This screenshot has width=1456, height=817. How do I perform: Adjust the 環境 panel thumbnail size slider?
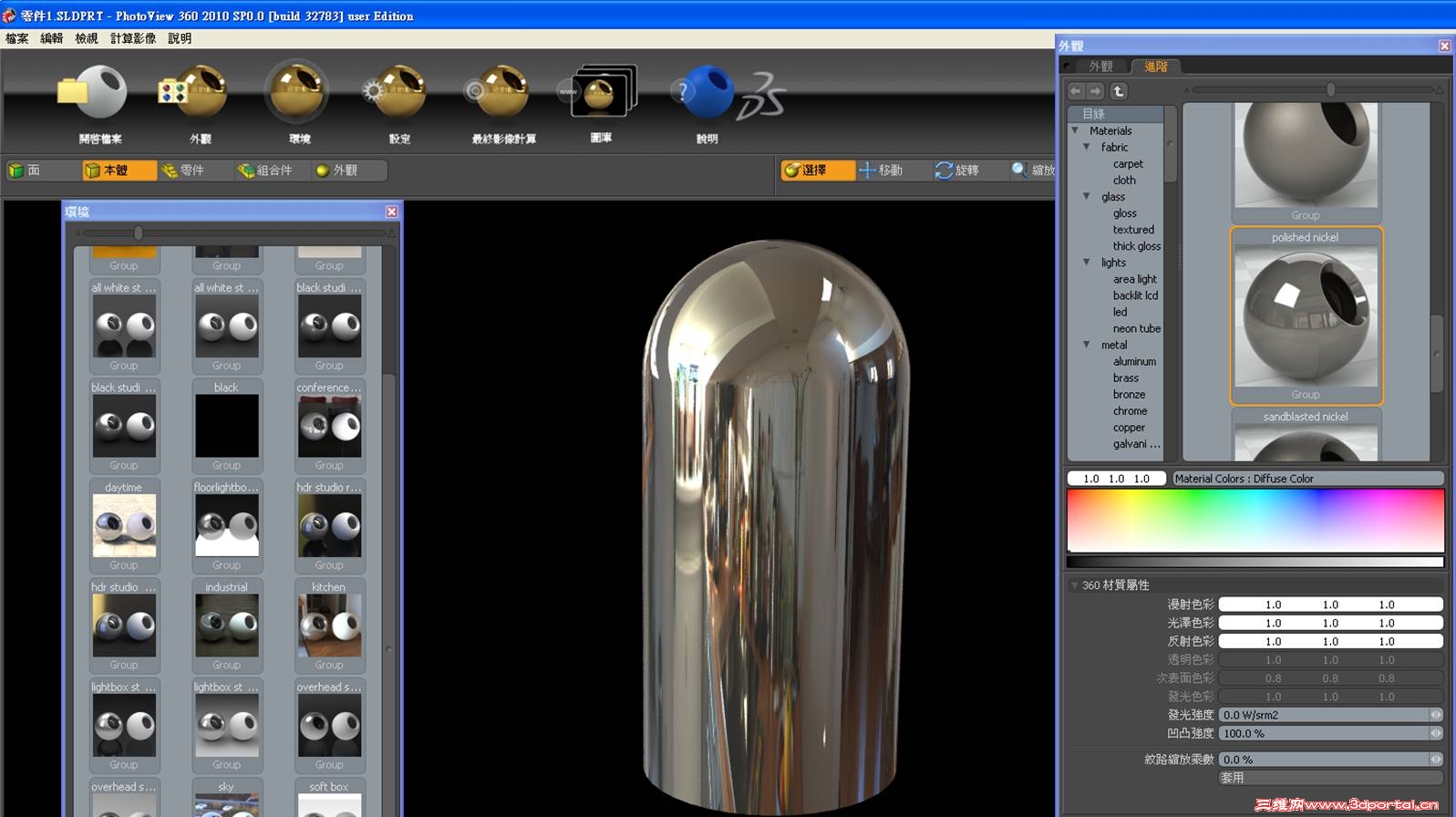pos(138,233)
